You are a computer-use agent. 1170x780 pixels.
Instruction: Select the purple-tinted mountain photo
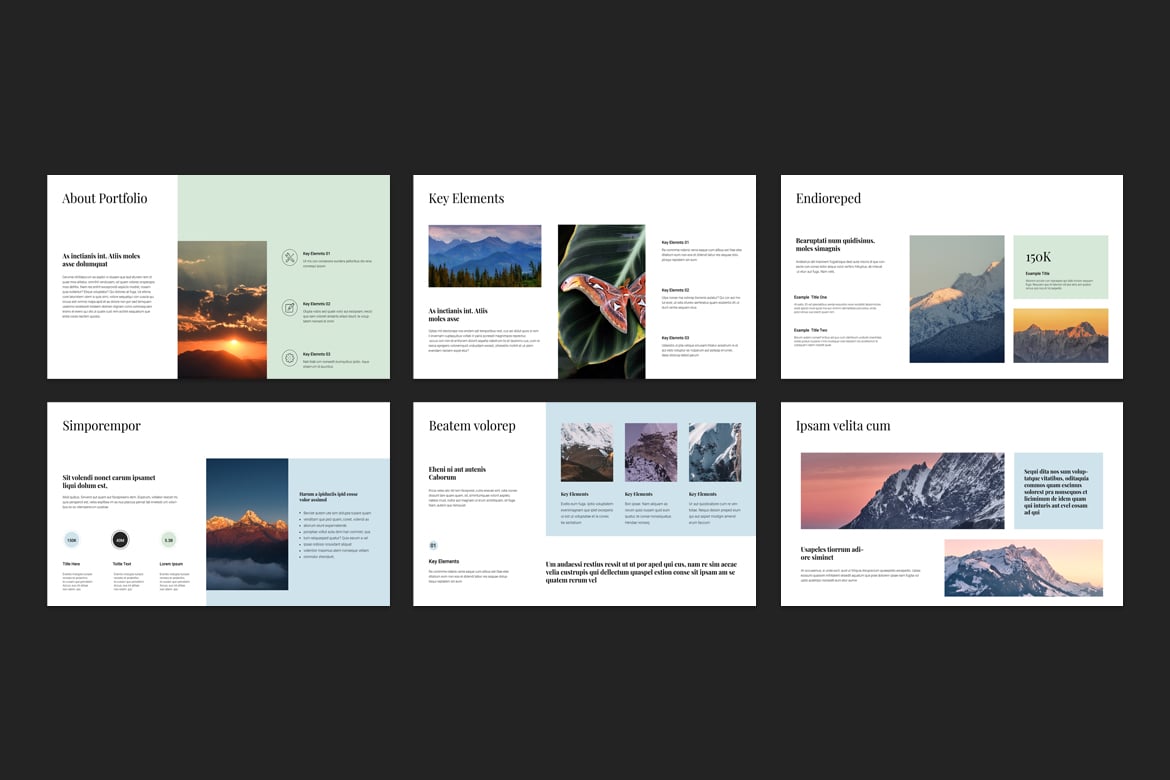(651, 452)
